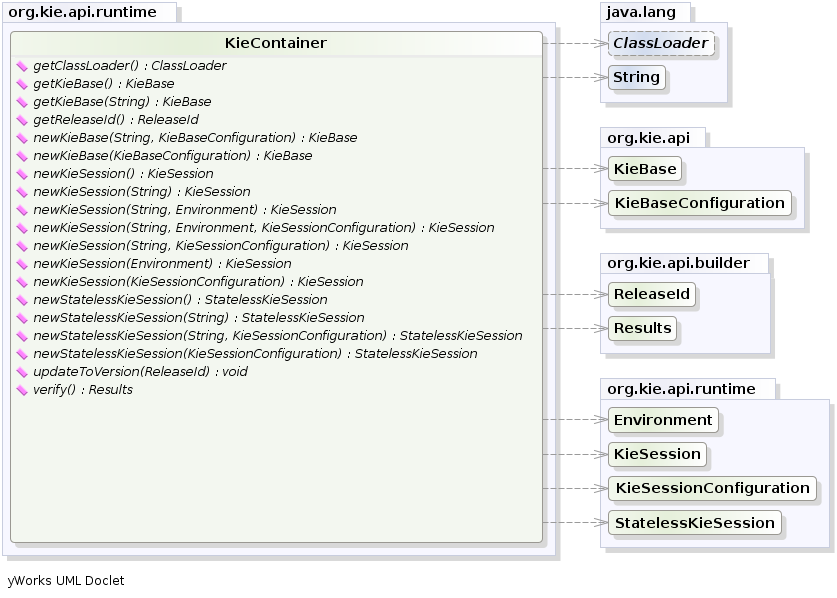Select the icon next to newStatelessKieSession() method
Image resolution: width=837 pixels, height=598 pixels.
click(24, 299)
